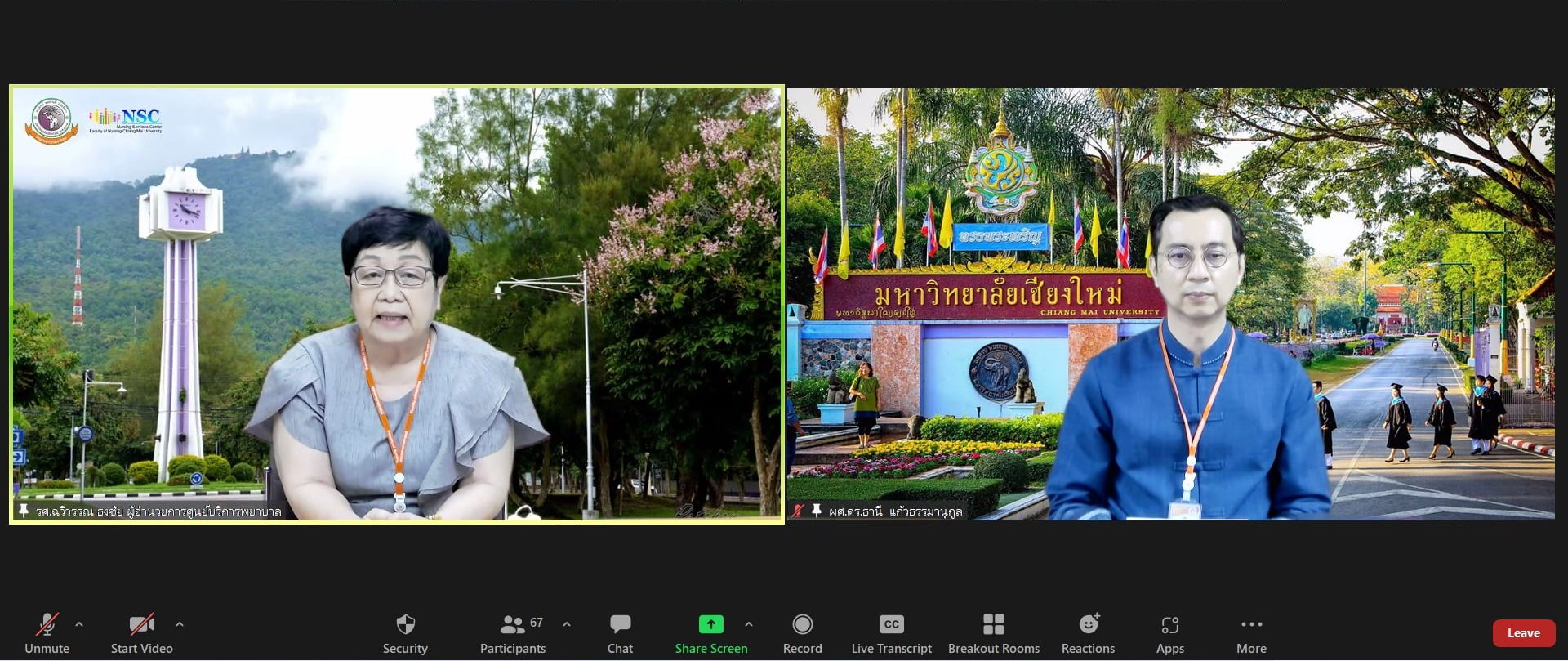Click the red Leave button
This screenshot has height=661, width=1568.
pos(1524,633)
